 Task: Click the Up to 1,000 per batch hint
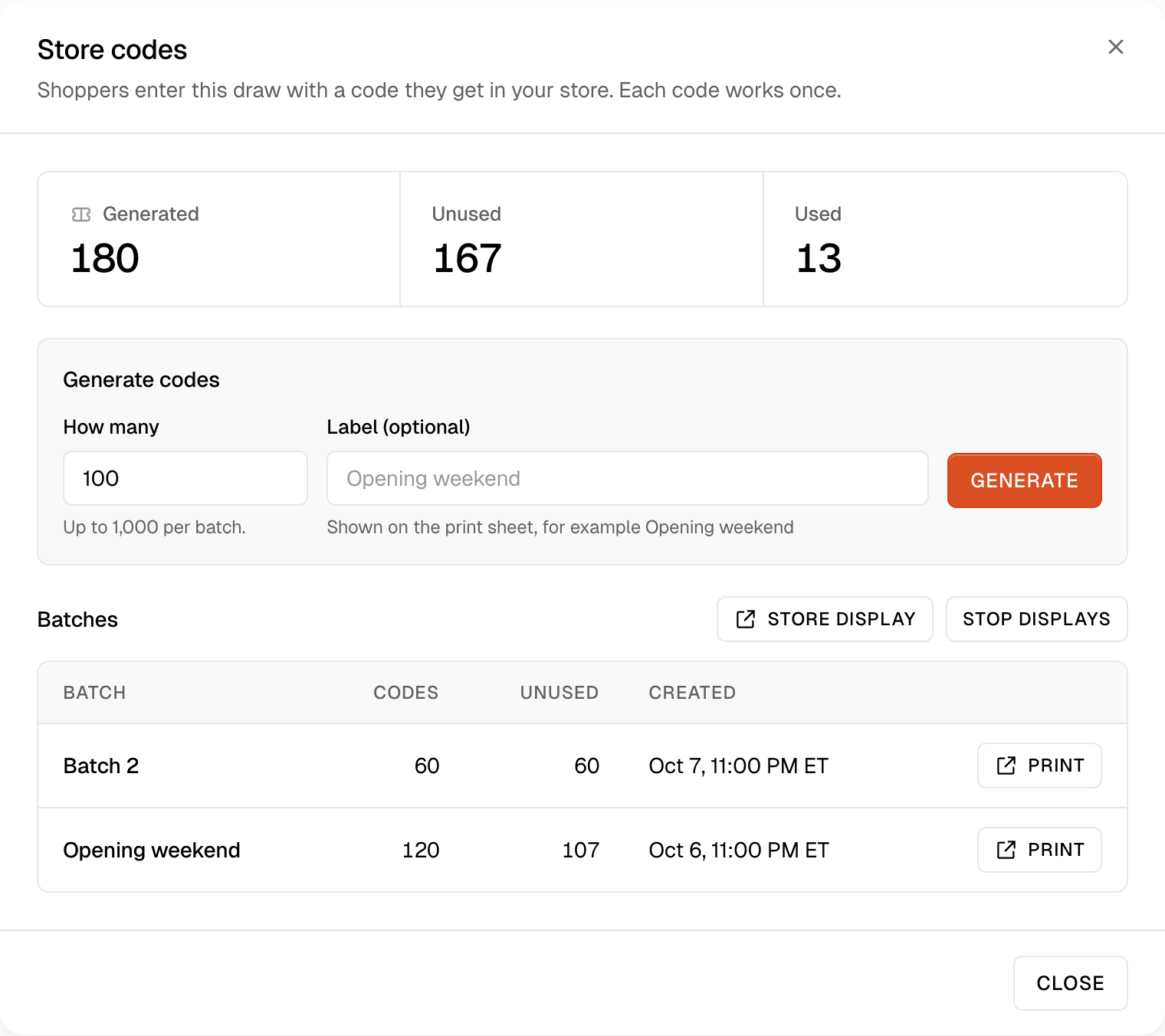click(154, 527)
